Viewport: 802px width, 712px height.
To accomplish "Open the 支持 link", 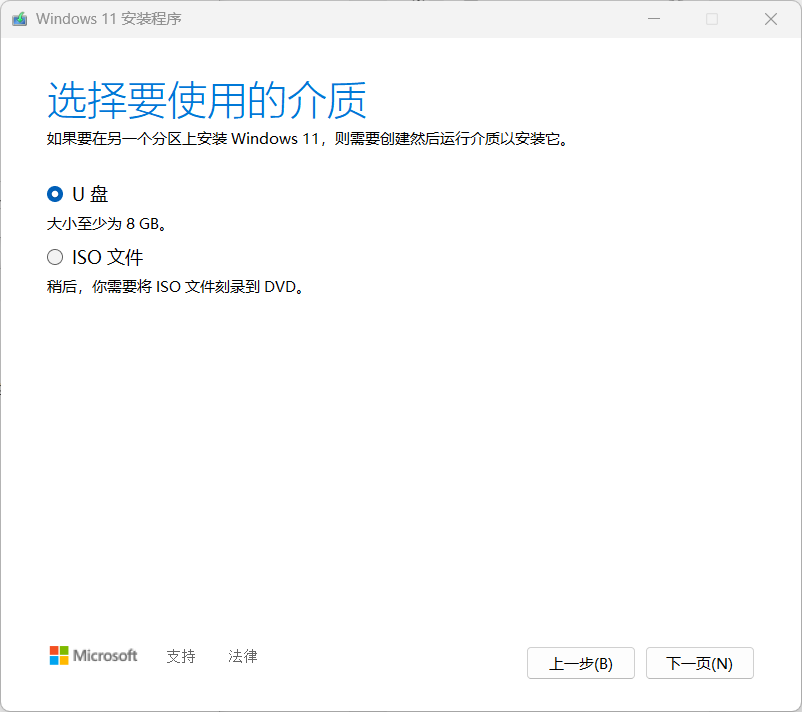I will pyautogui.click(x=181, y=656).
